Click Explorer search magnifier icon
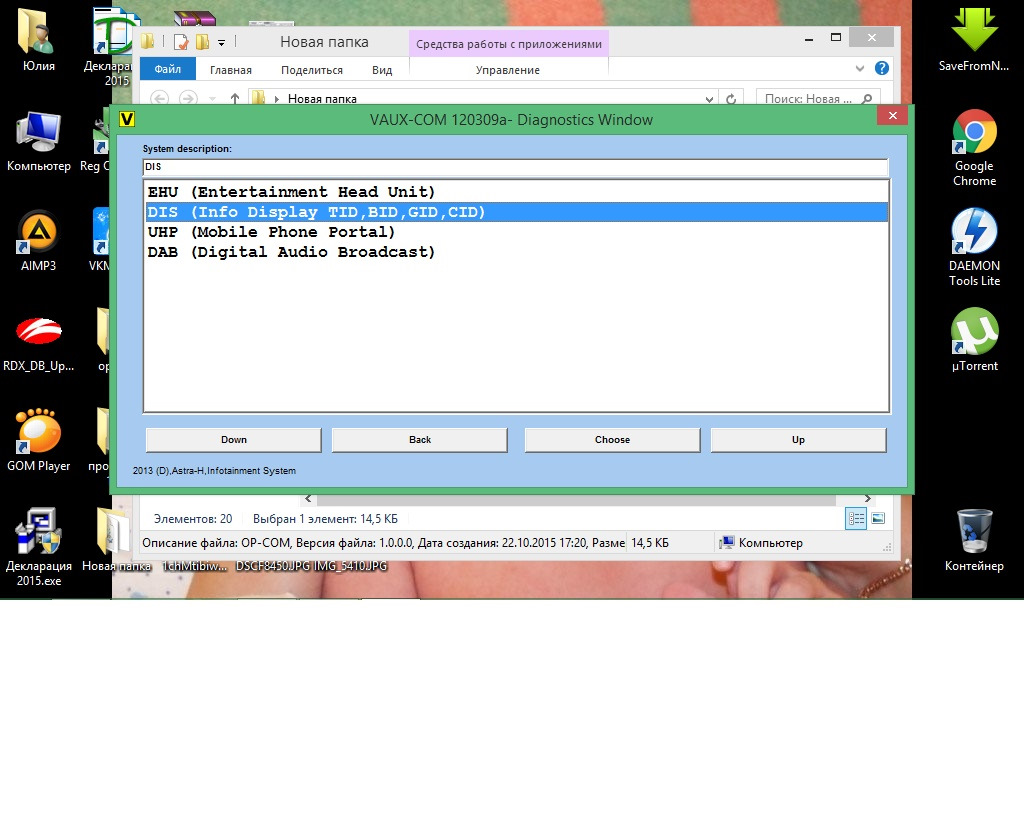The width and height of the screenshot is (1024, 832). [867, 99]
